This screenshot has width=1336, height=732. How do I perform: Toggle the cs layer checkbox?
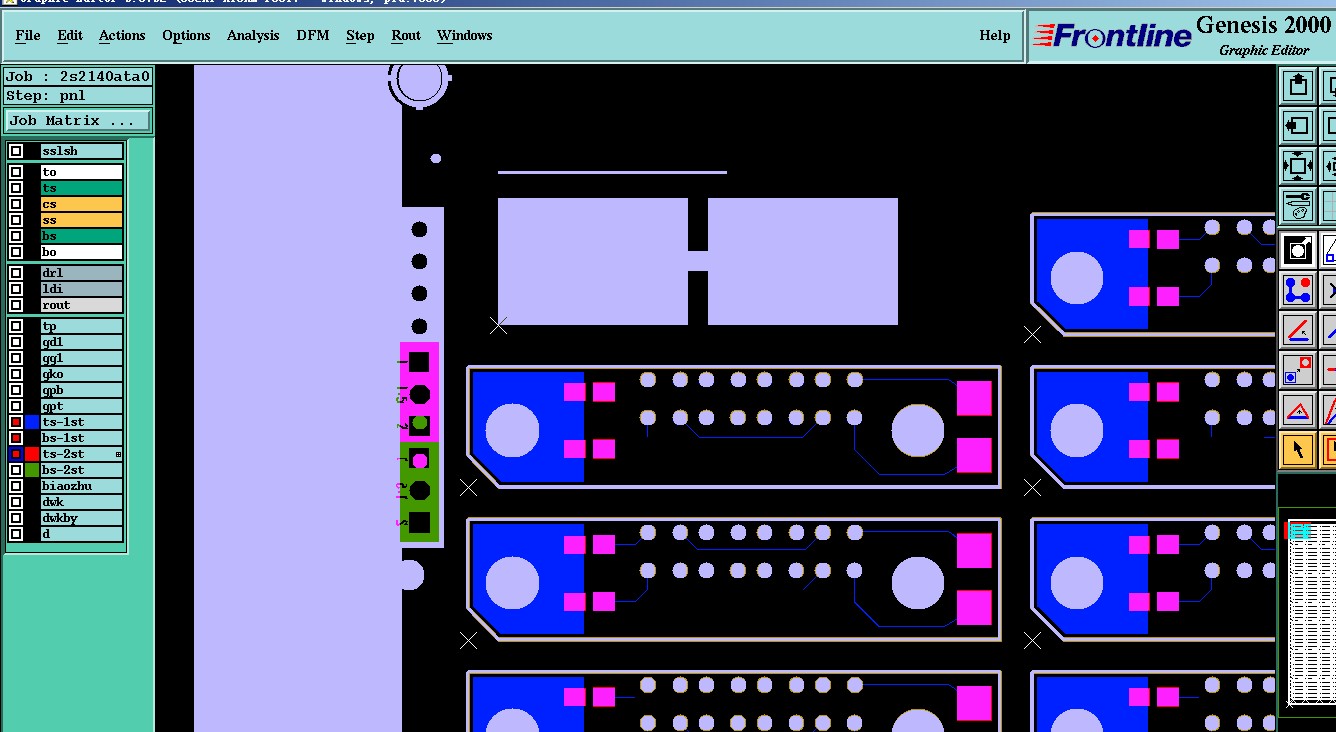[x=16, y=204]
